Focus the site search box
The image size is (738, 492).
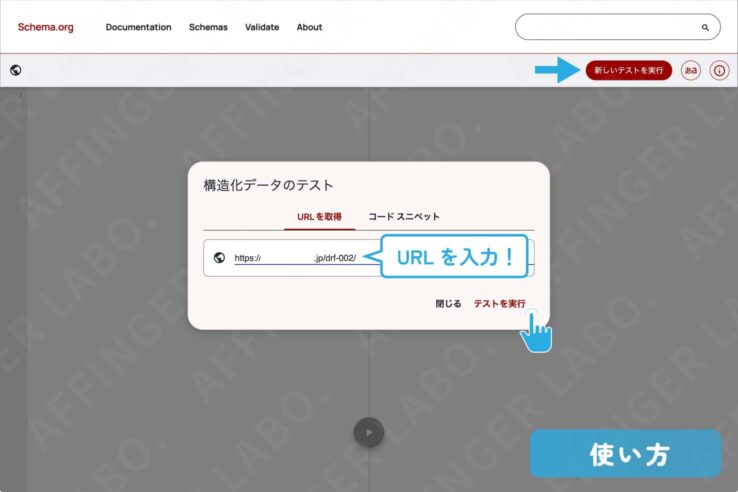pyautogui.click(x=618, y=27)
